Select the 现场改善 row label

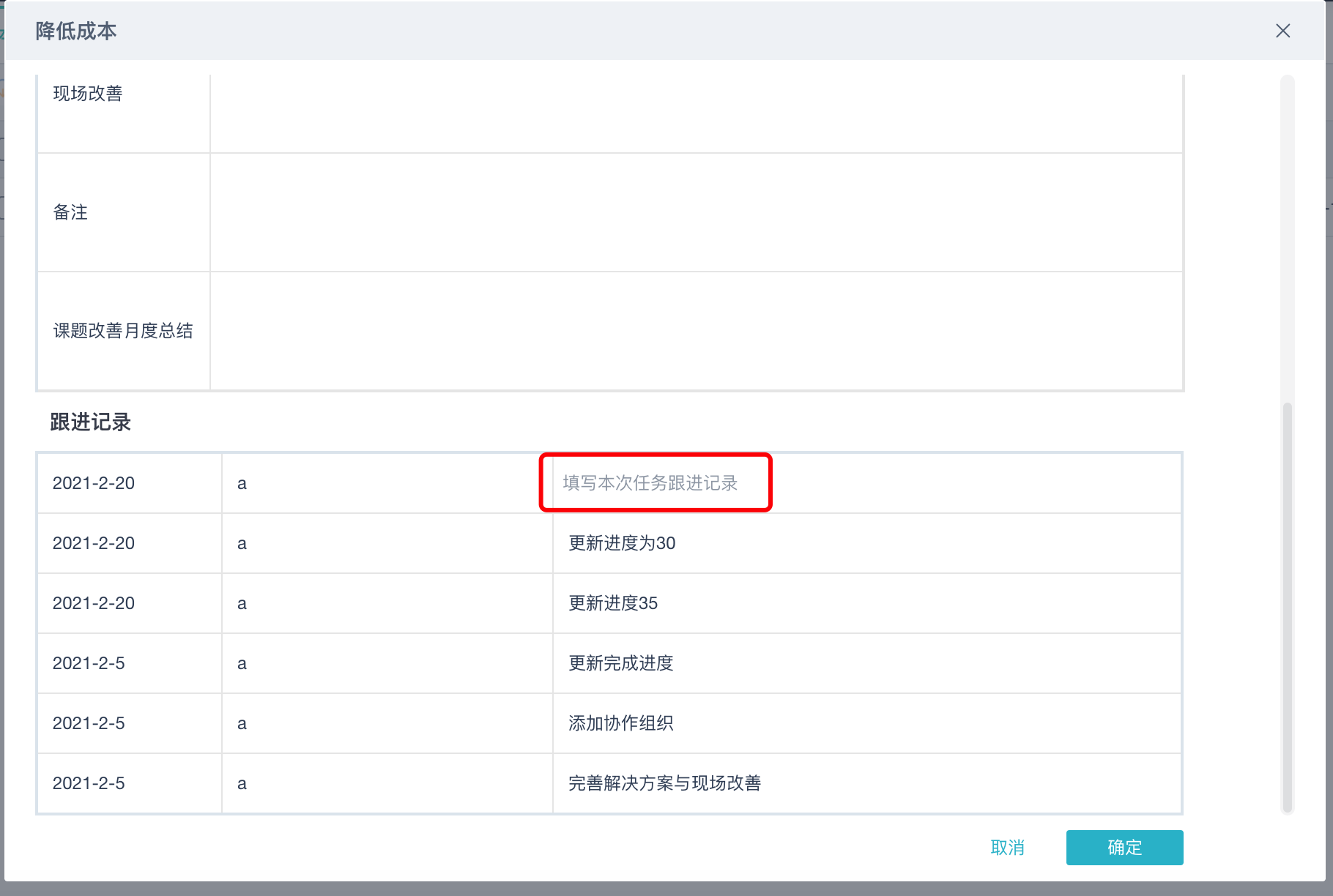tap(88, 94)
